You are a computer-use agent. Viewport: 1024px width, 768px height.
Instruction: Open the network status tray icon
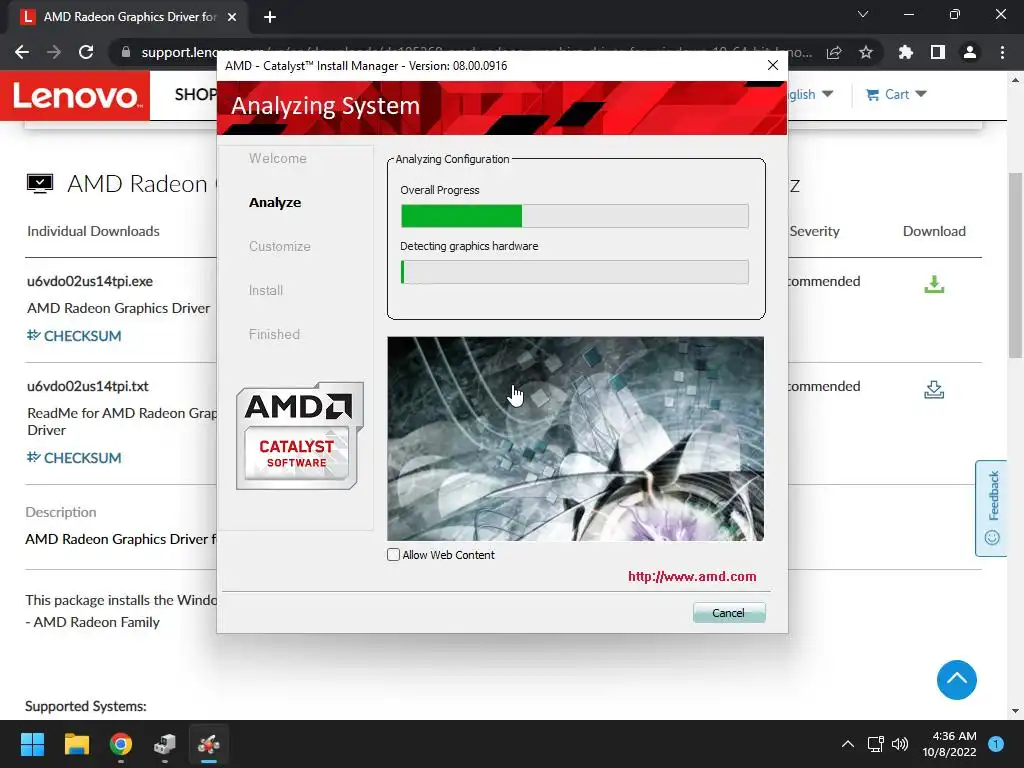click(875, 744)
